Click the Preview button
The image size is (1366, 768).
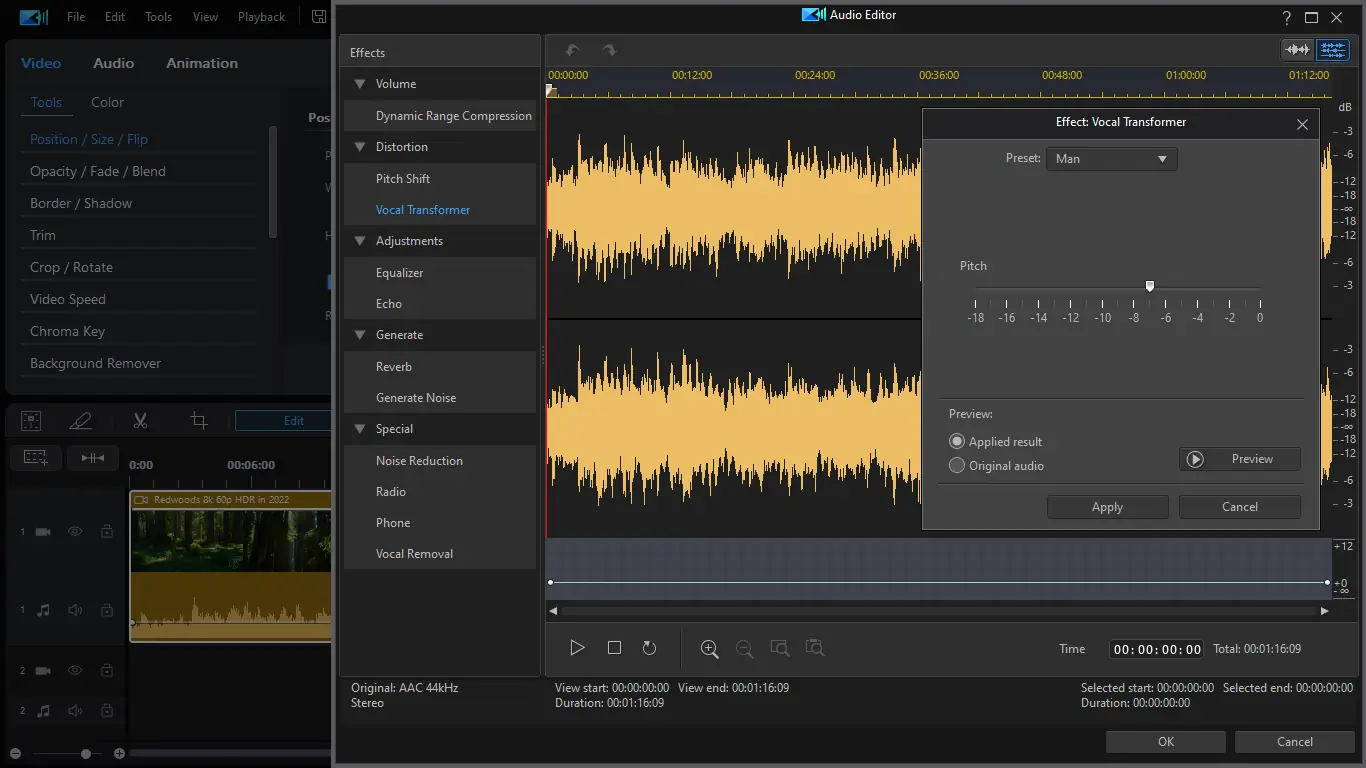coord(1240,459)
